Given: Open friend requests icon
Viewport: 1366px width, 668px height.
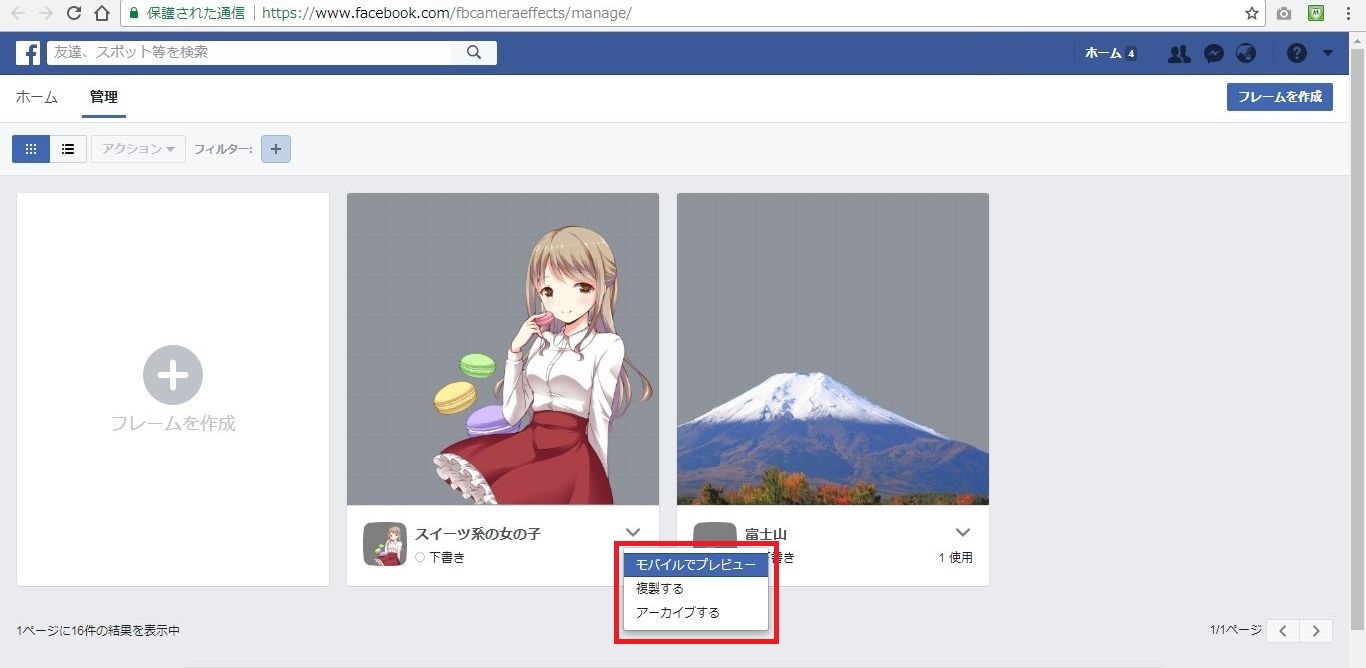Looking at the screenshot, I should (x=1180, y=54).
